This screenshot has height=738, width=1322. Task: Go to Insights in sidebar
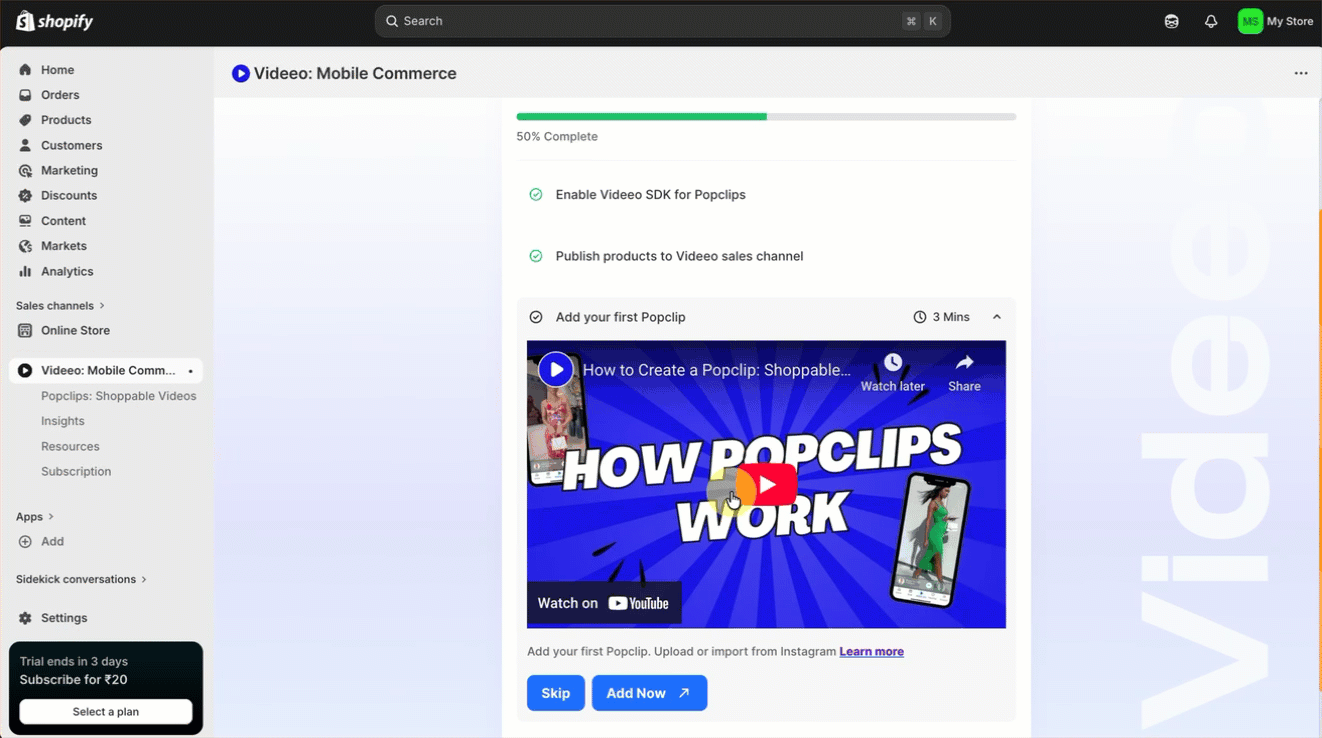(x=62, y=421)
